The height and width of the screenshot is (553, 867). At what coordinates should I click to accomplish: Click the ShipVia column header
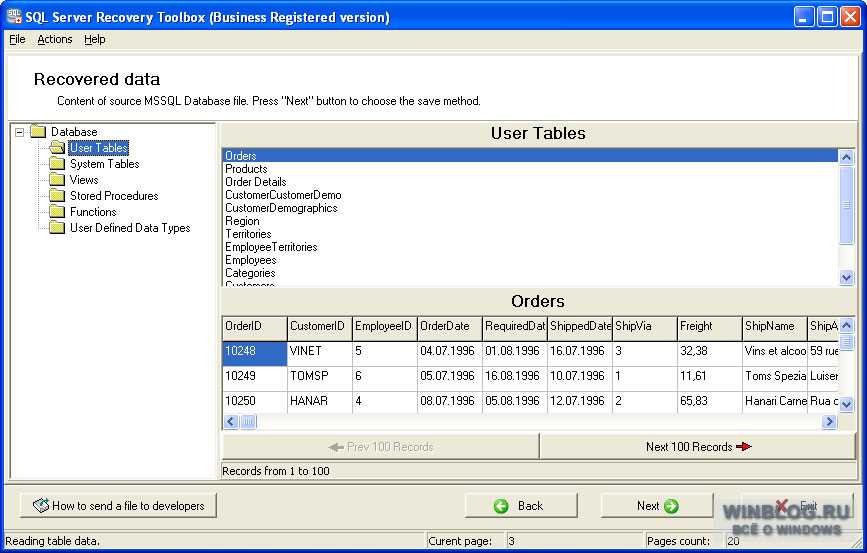click(x=645, y=328)
